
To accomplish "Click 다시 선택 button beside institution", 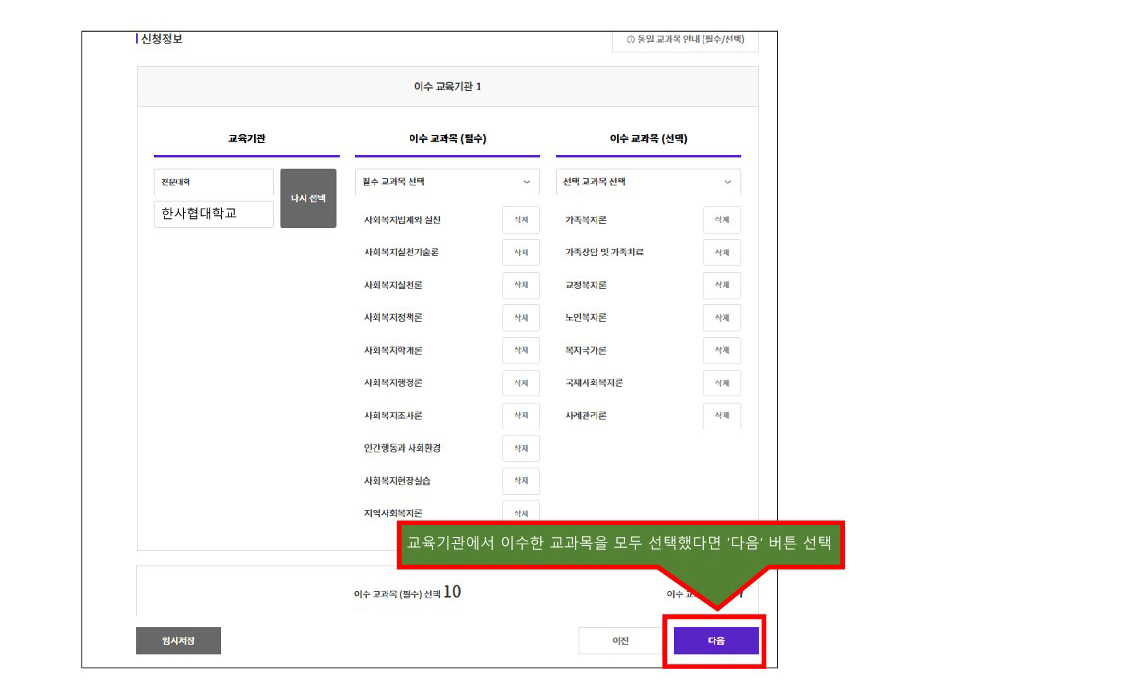I will pyautogui.click(x=308, y=198).
